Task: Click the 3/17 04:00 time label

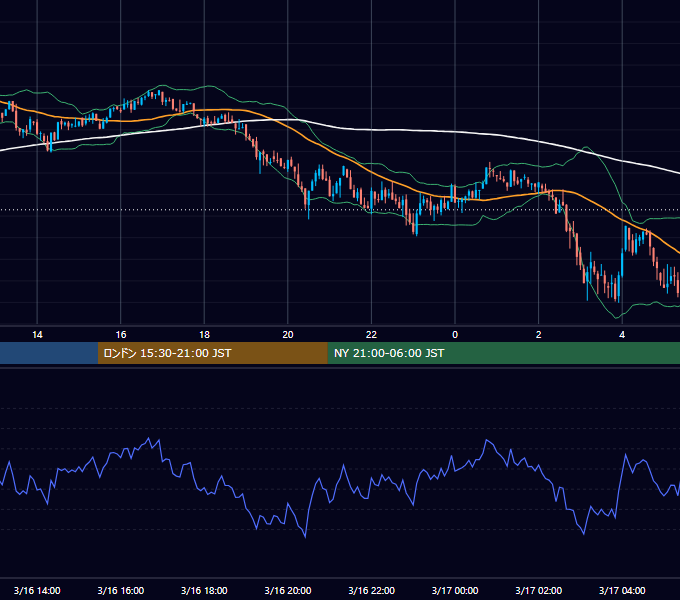Action: pos(622,590)
